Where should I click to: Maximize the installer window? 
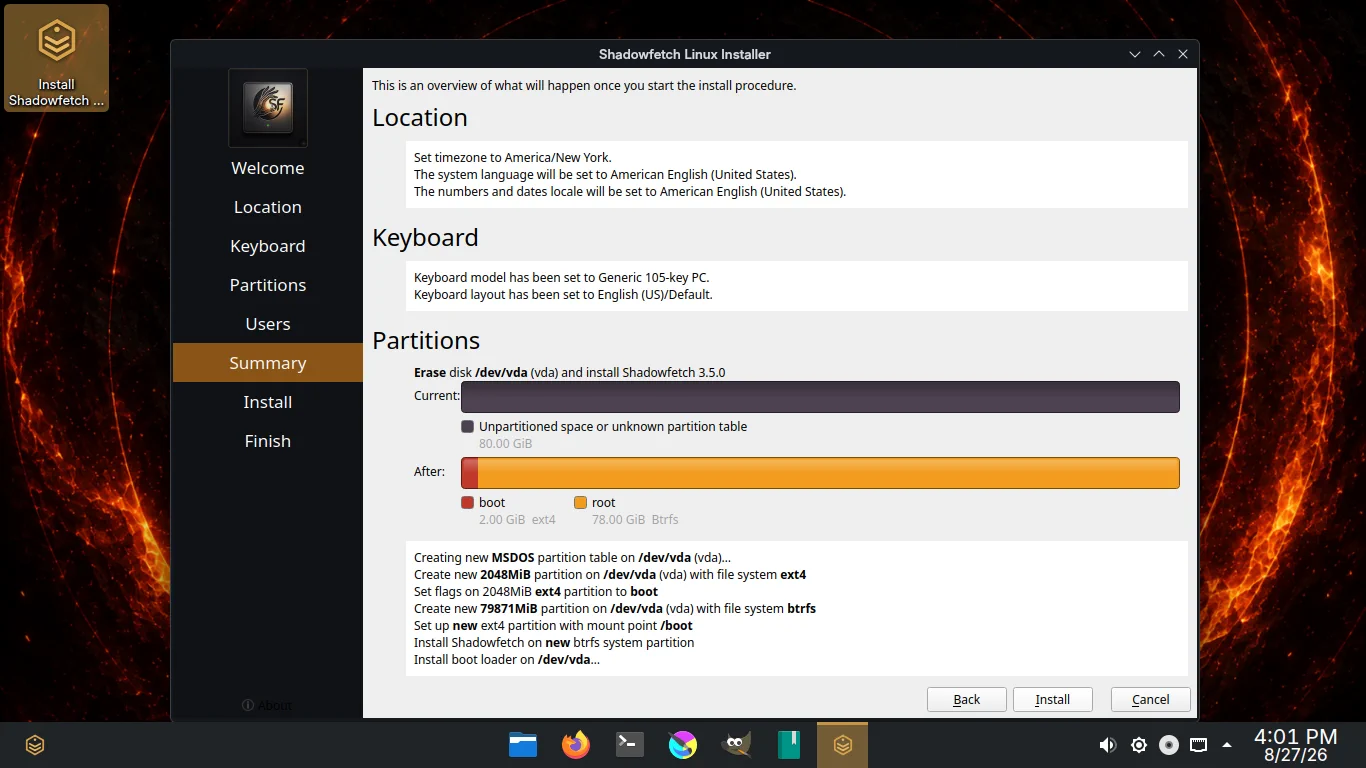click(x=1159, y=54)
